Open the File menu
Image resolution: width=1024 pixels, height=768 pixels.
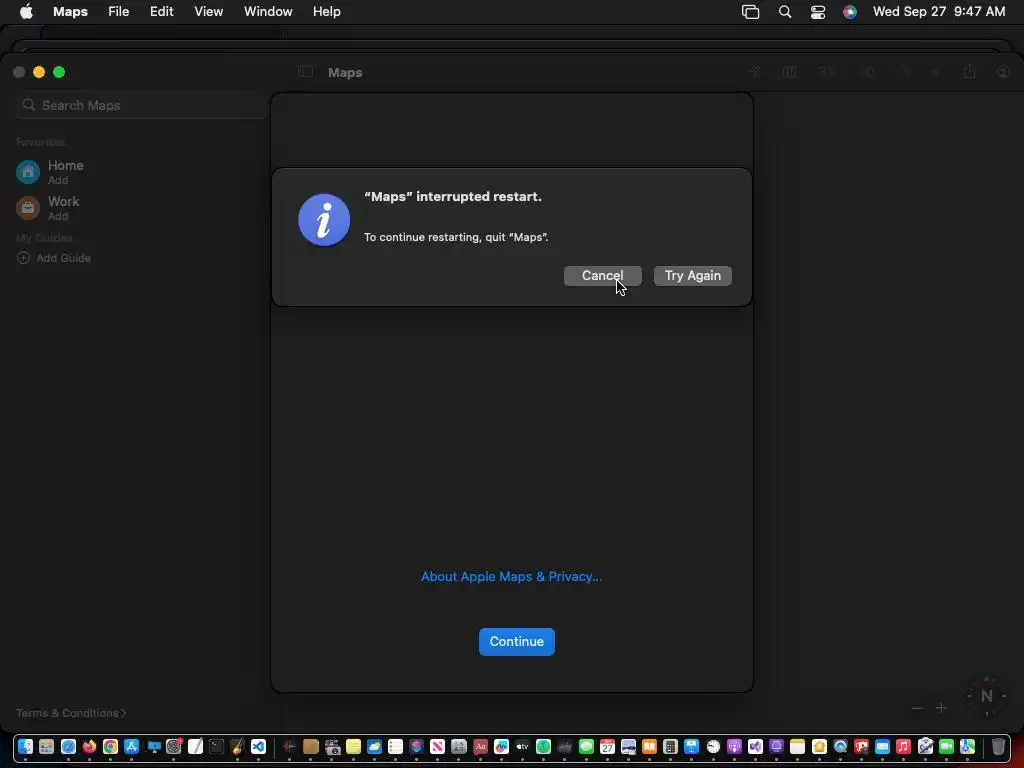coord(118,12)
